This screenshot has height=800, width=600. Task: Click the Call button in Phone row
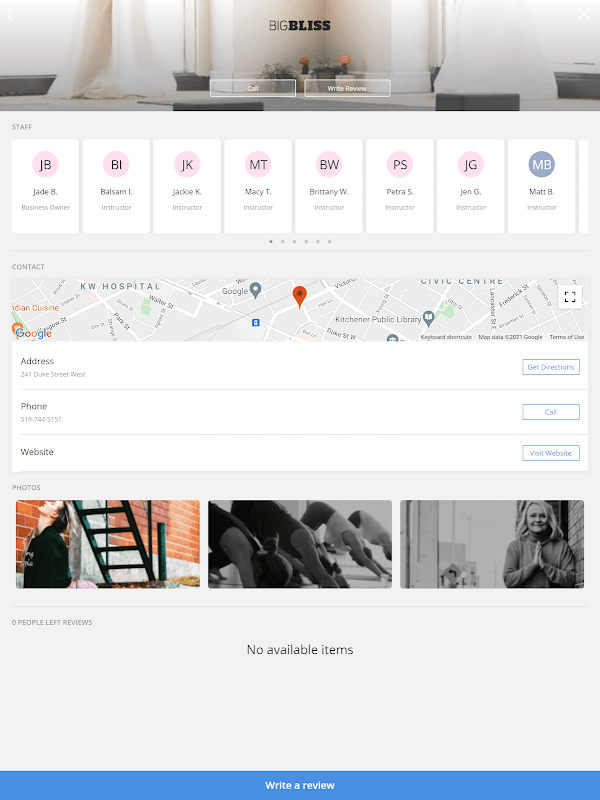click(x=551, y=412)
